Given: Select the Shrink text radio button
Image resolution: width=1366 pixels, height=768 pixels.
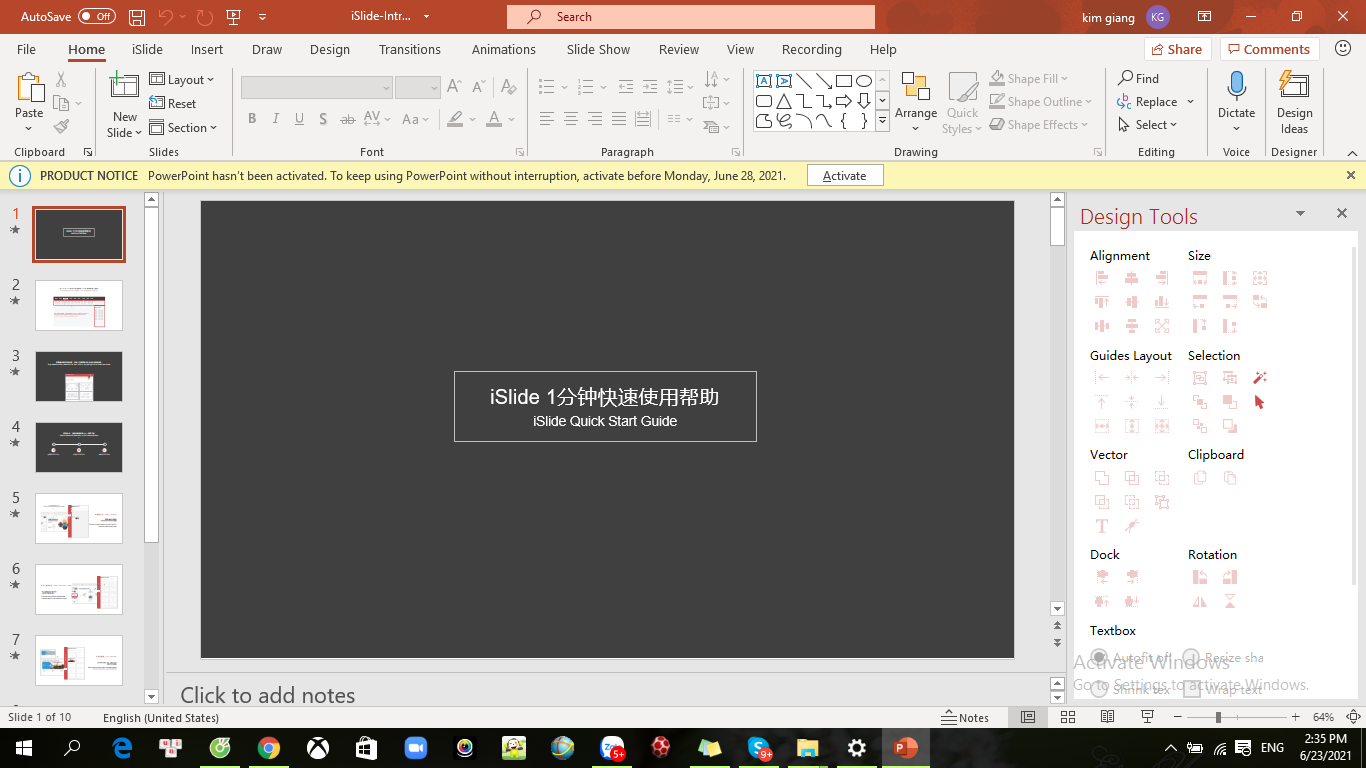Looking at the screenshot, I should 1100,689.
